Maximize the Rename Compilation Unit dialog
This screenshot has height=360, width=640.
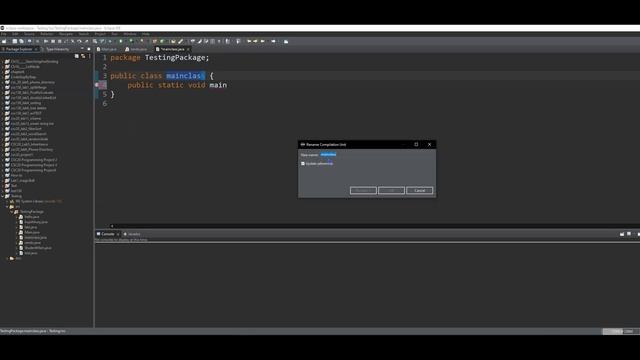click(x=416, y=144)
